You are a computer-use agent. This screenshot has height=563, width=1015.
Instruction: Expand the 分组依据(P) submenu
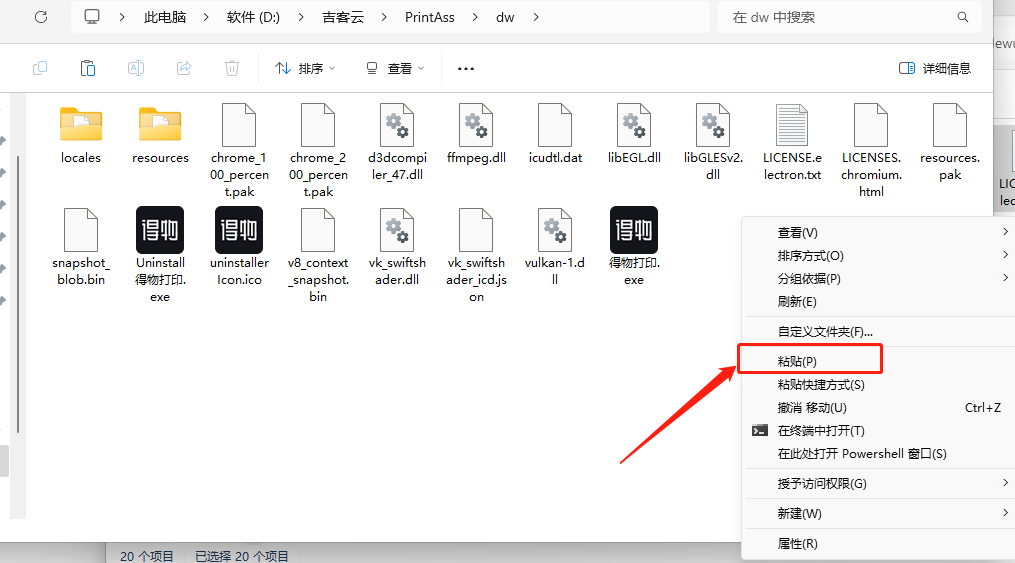tap(879, 278)
